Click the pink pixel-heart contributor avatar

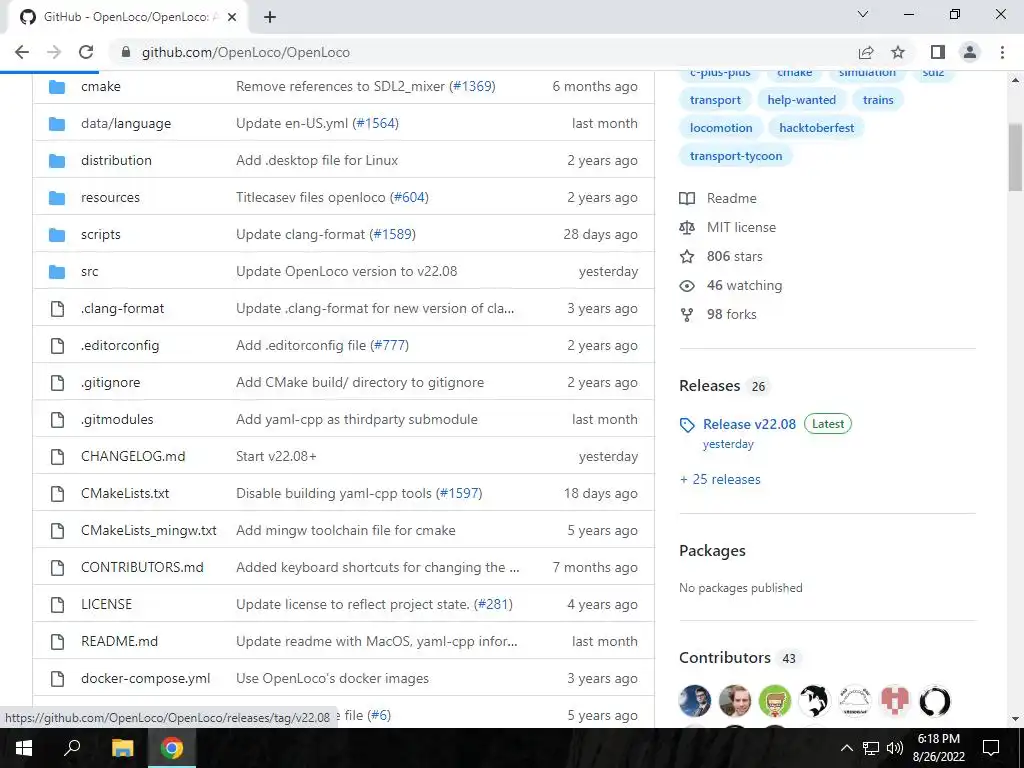pyautogui.click(x=895, y=701)
